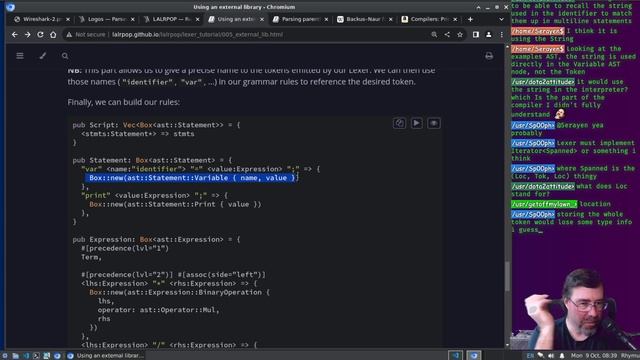Click the 'pub Script' code line

156,125
